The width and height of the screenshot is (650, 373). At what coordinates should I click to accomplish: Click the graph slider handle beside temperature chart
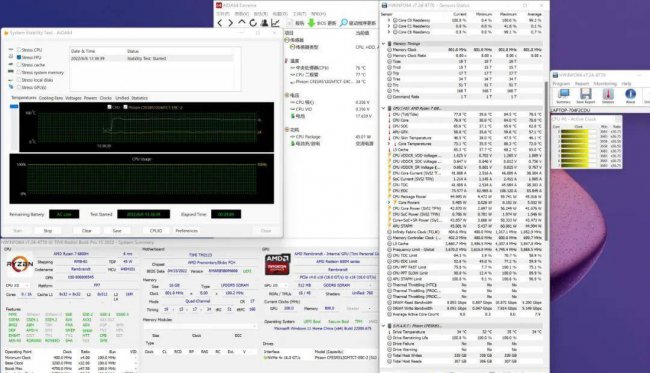click(14, 107)
